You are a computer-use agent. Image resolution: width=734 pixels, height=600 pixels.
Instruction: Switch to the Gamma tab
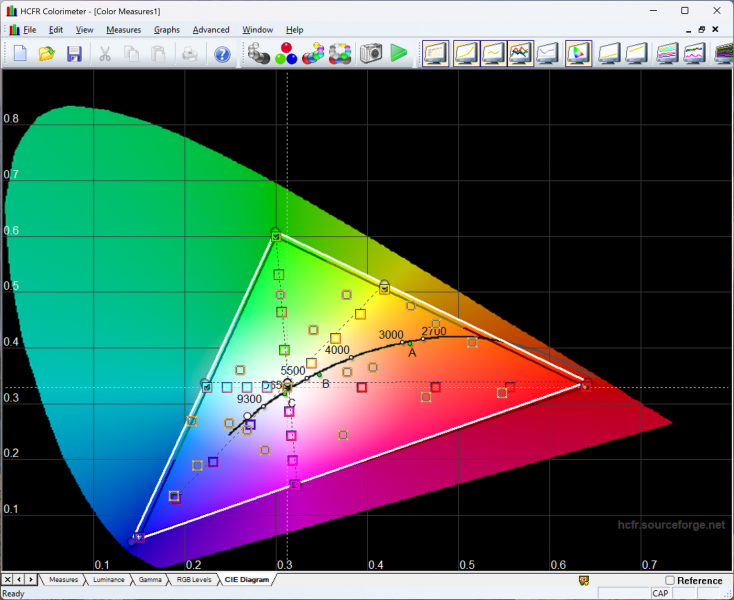coord(150,580)
